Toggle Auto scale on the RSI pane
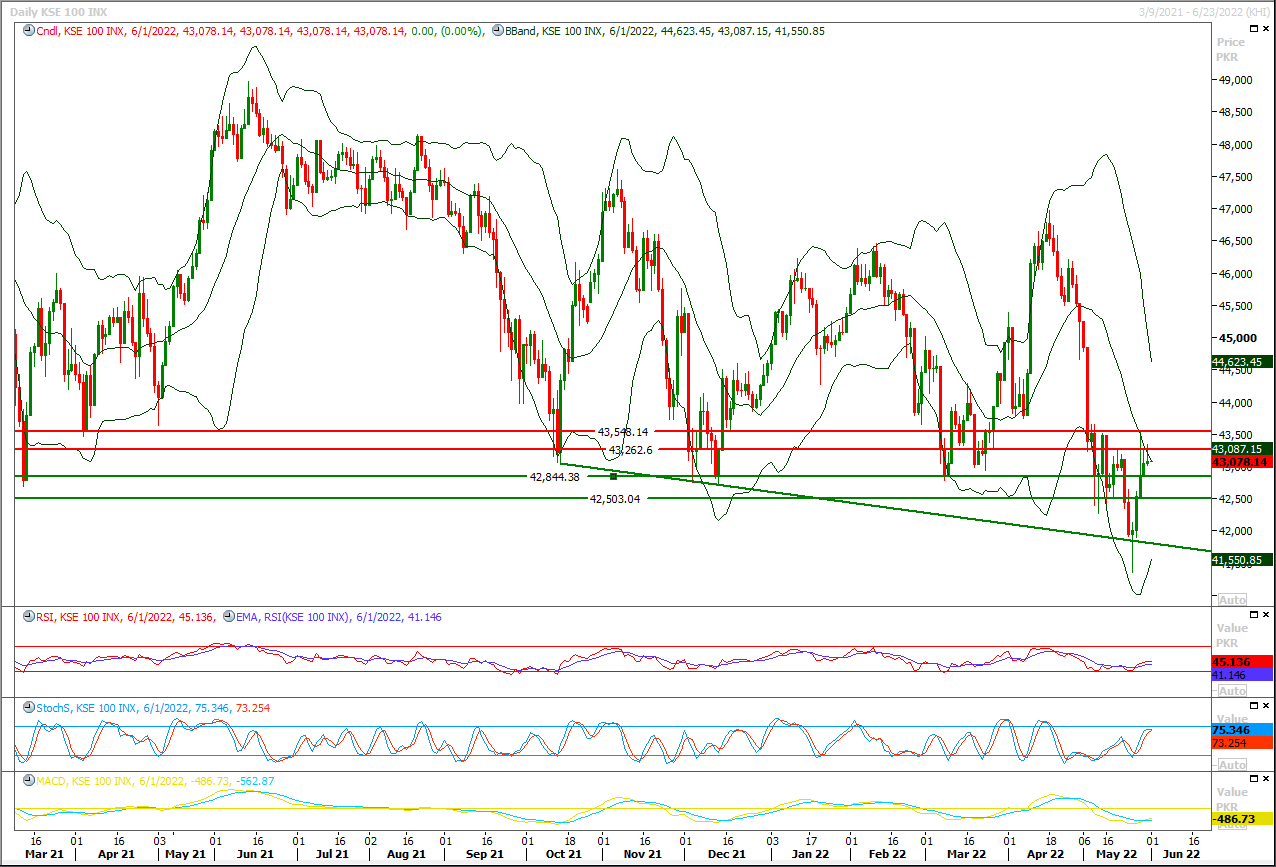 click(1233, 691)
